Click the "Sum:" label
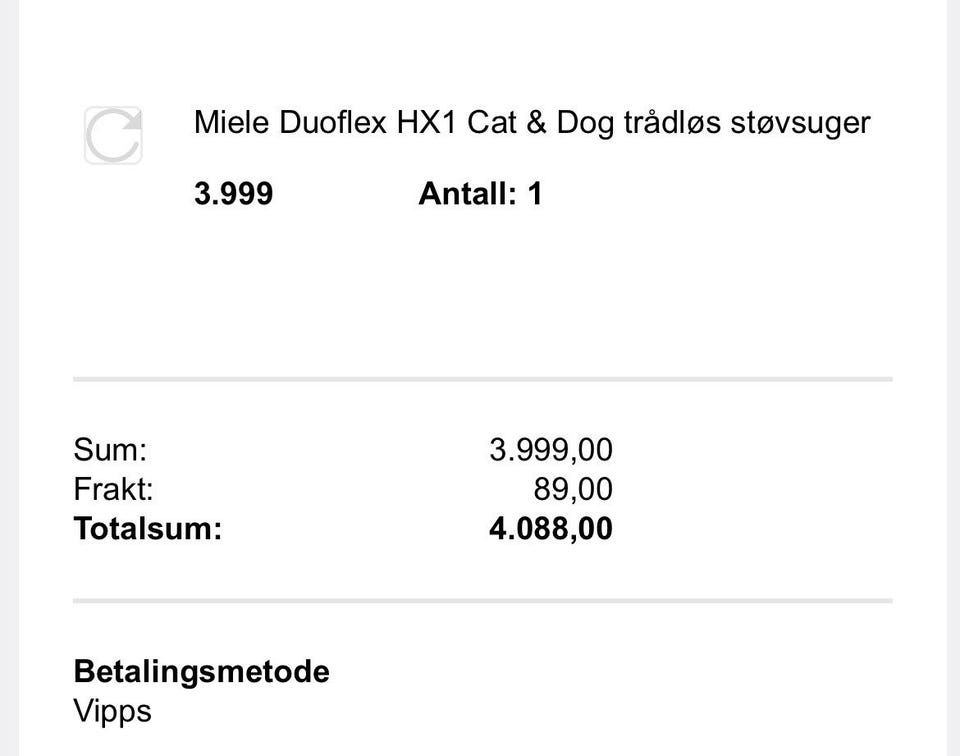 (x=110, y=450)
